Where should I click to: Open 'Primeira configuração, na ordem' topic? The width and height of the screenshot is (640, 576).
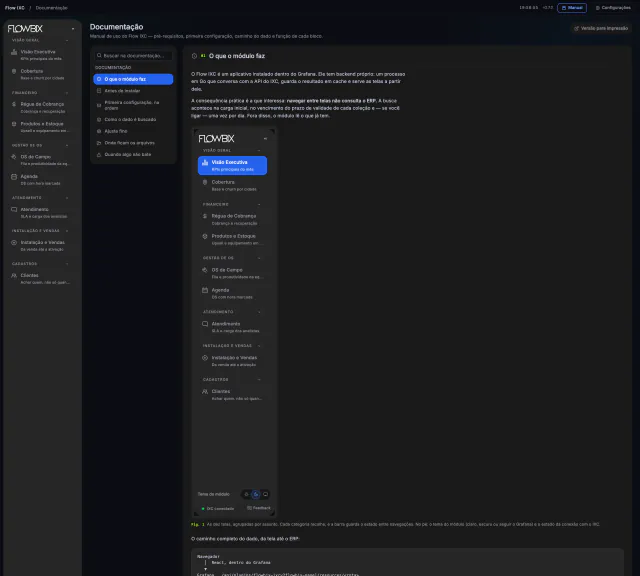tap(133, 105)
